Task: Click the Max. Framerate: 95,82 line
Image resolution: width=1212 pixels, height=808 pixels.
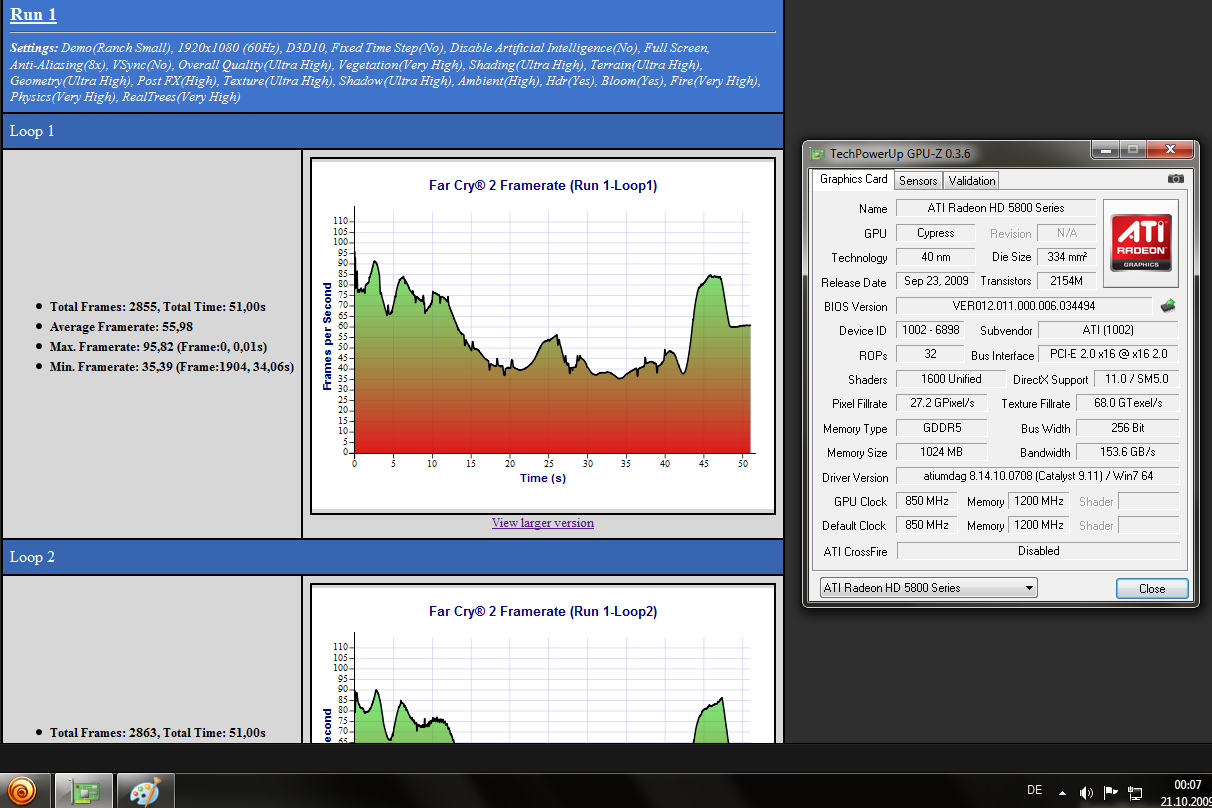Action: tap(158, 347)
